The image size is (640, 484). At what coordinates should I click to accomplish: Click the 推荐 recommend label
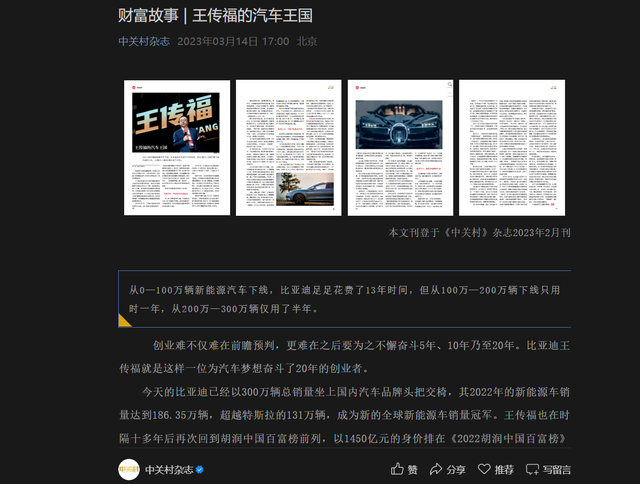pyautogui.click(x=503, y=470)
